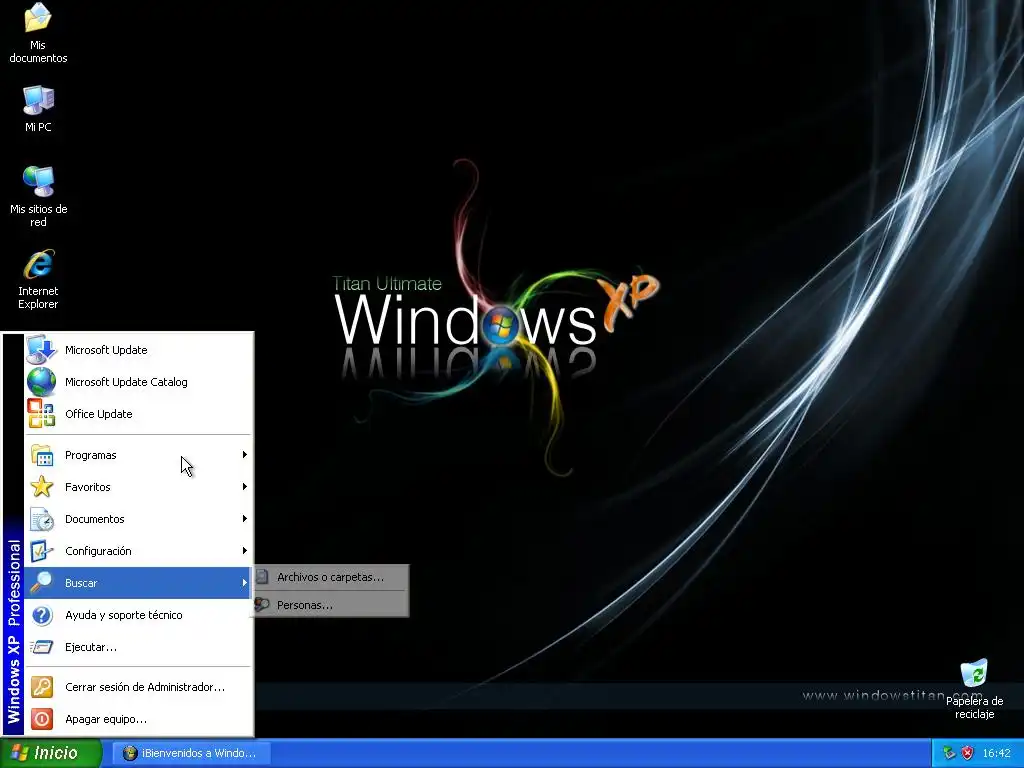The width and height of the screenshot is (1024, 768).
Task: Expand the Programas submenu arrow
Action: [x=244, y=455]
